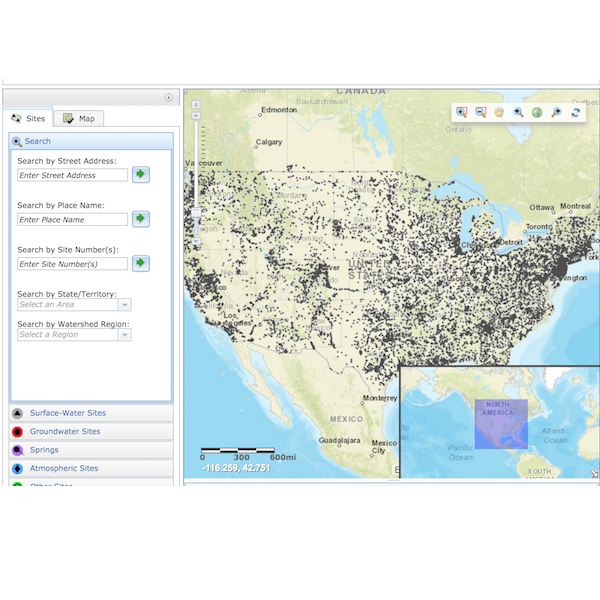
Task: Go to previous map extent
Action: tap(518, 113)
